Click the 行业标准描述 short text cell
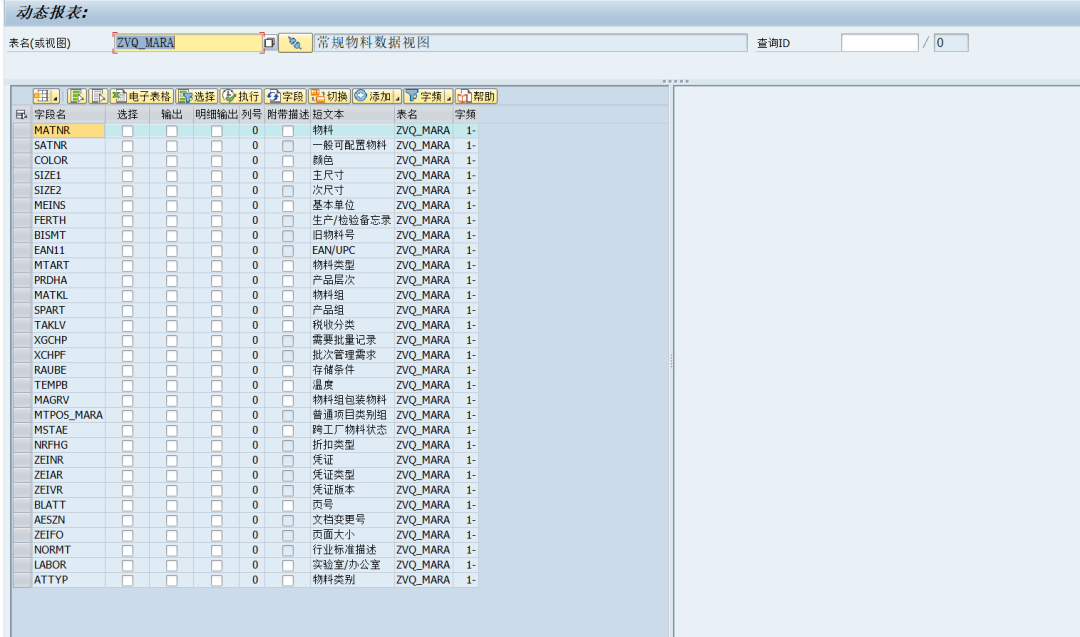The width and height of the screenshot is (1080, 637). pos(352,550)
